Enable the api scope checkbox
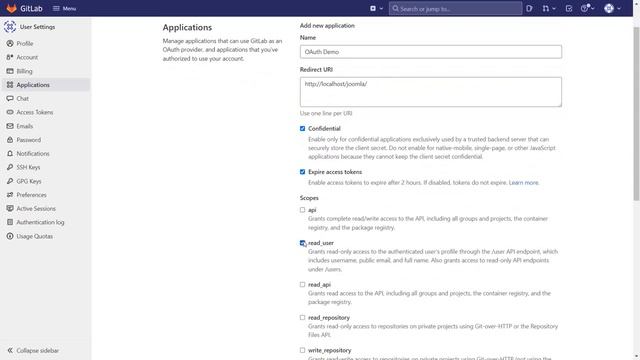Screen dimensions: 640x360 (302, 210)
